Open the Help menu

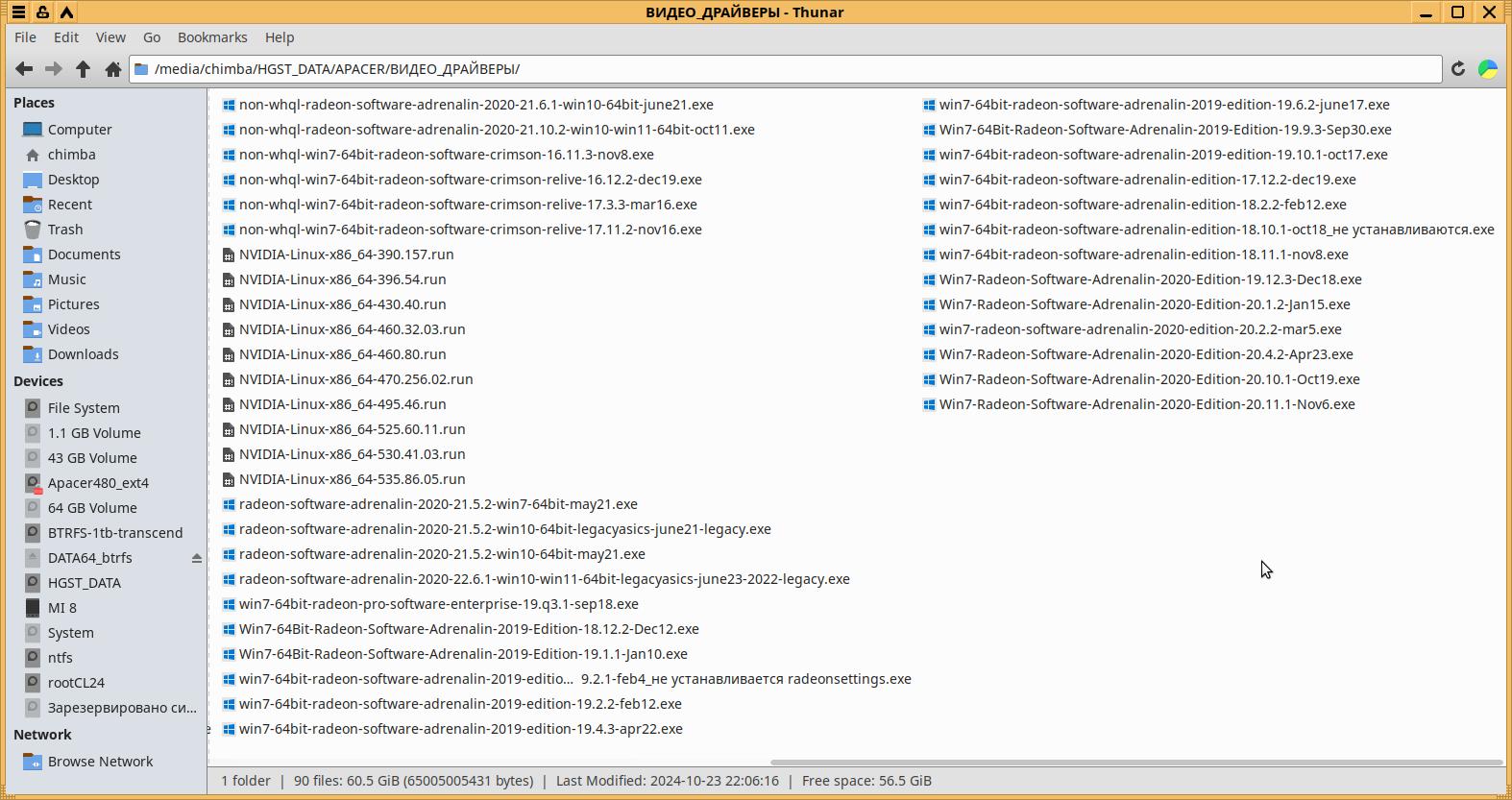pyautogui.click(x=280, y=37)
